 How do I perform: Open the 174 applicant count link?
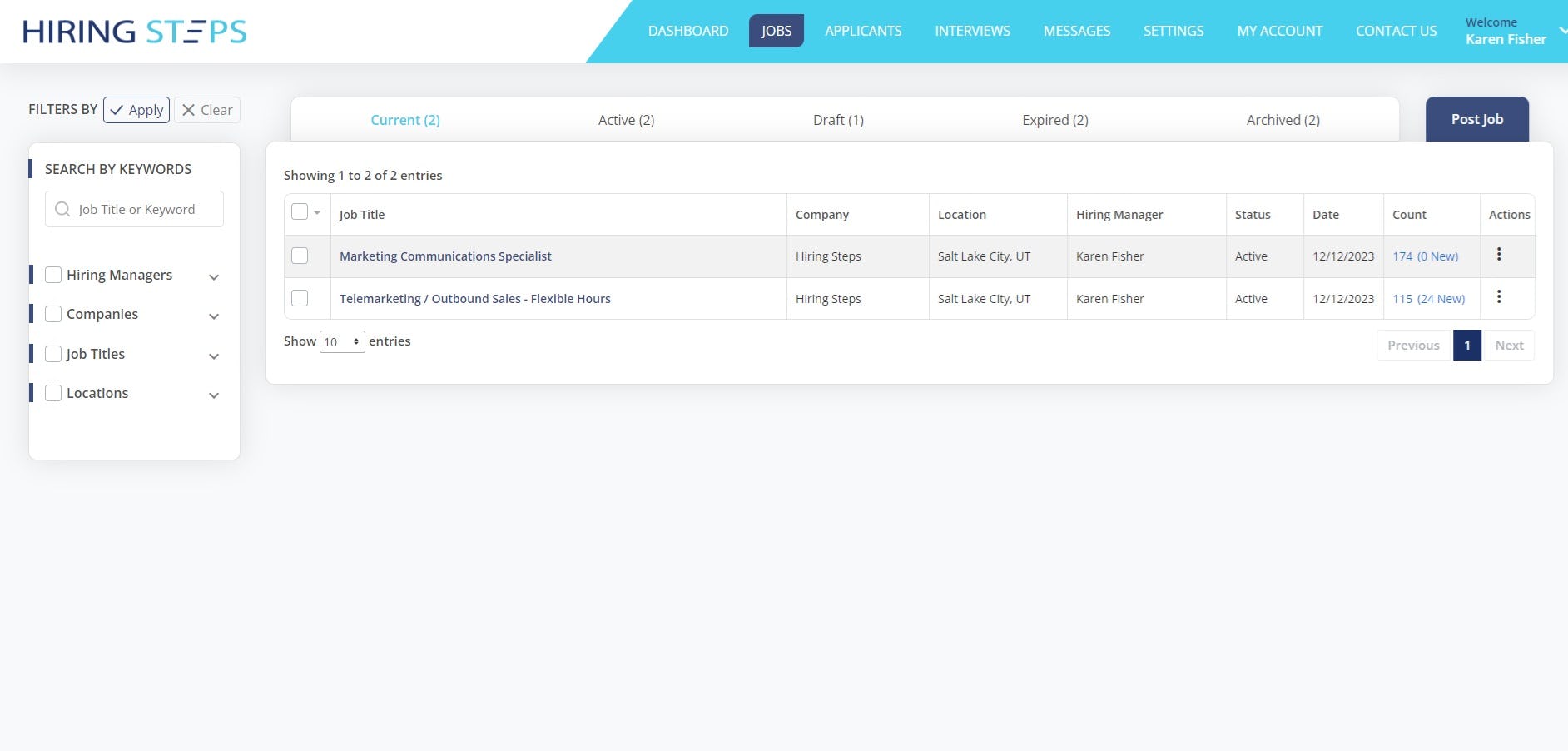1402,256
